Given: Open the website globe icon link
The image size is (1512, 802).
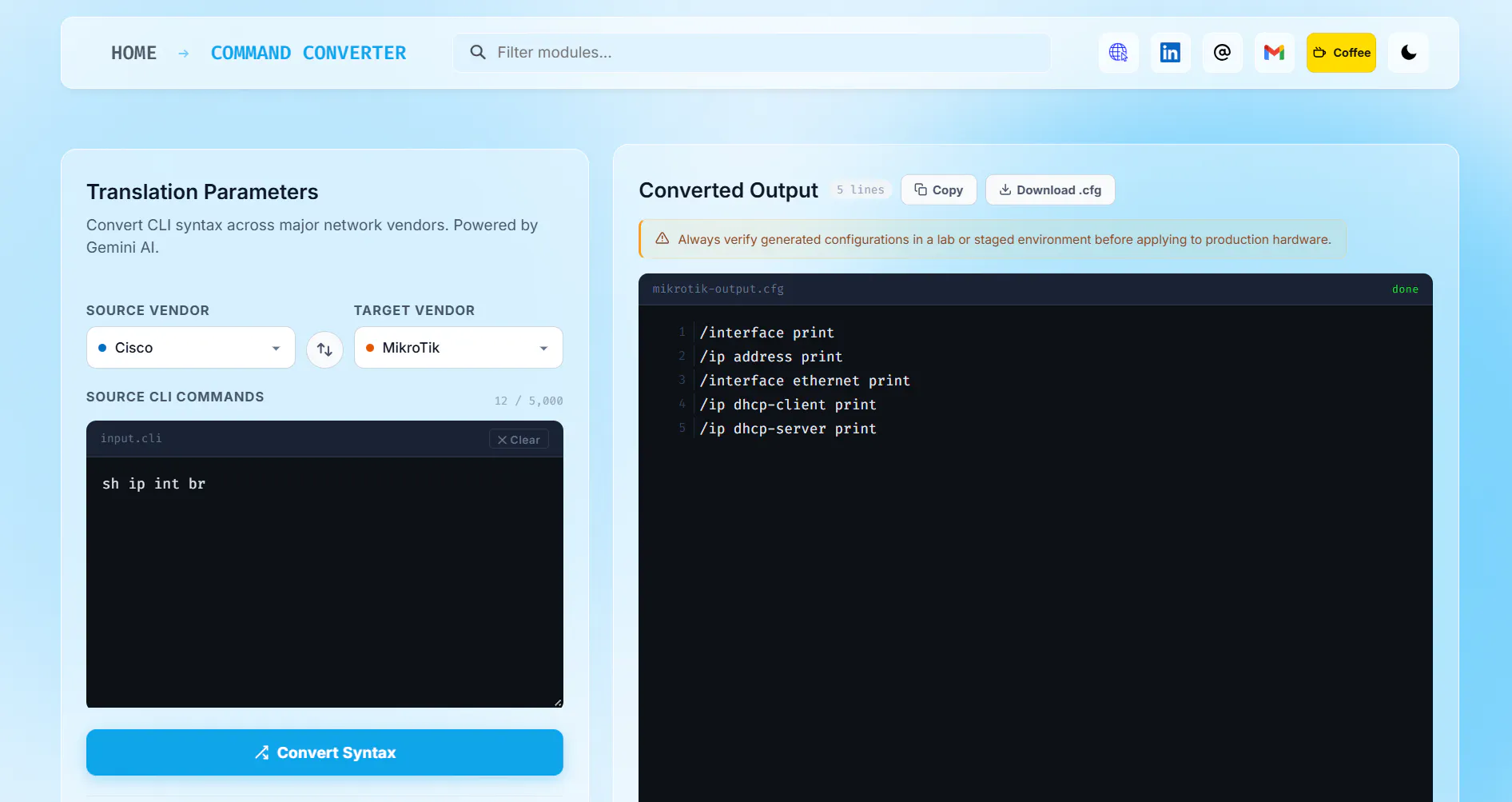Looking at the screenshot, I should pos(1118,53).
